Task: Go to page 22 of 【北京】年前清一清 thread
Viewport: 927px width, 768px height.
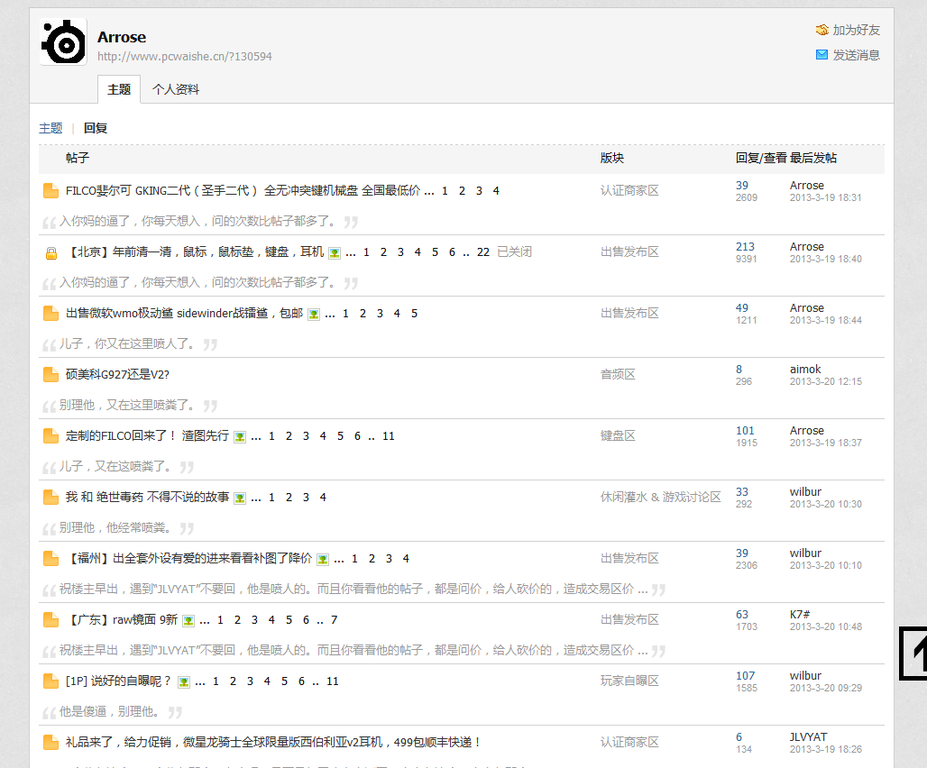Action: pos(483,252)
